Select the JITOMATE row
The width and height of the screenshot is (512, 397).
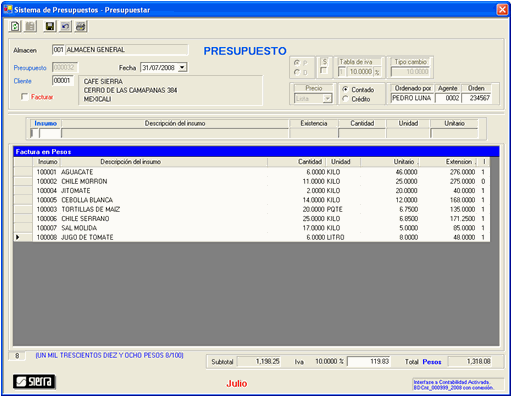click(252, 191)
